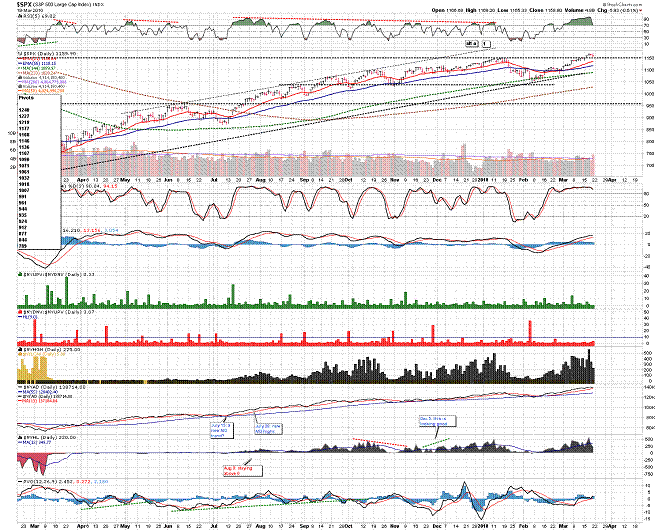
Task: Click pivot level 1227 in Pivots box
Action: (x=24, y=116)
